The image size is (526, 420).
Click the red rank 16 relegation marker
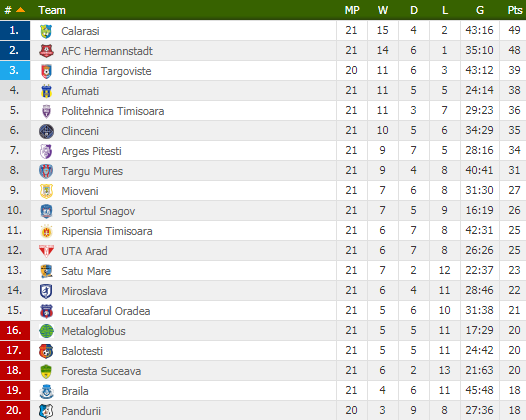pos(15,330)
